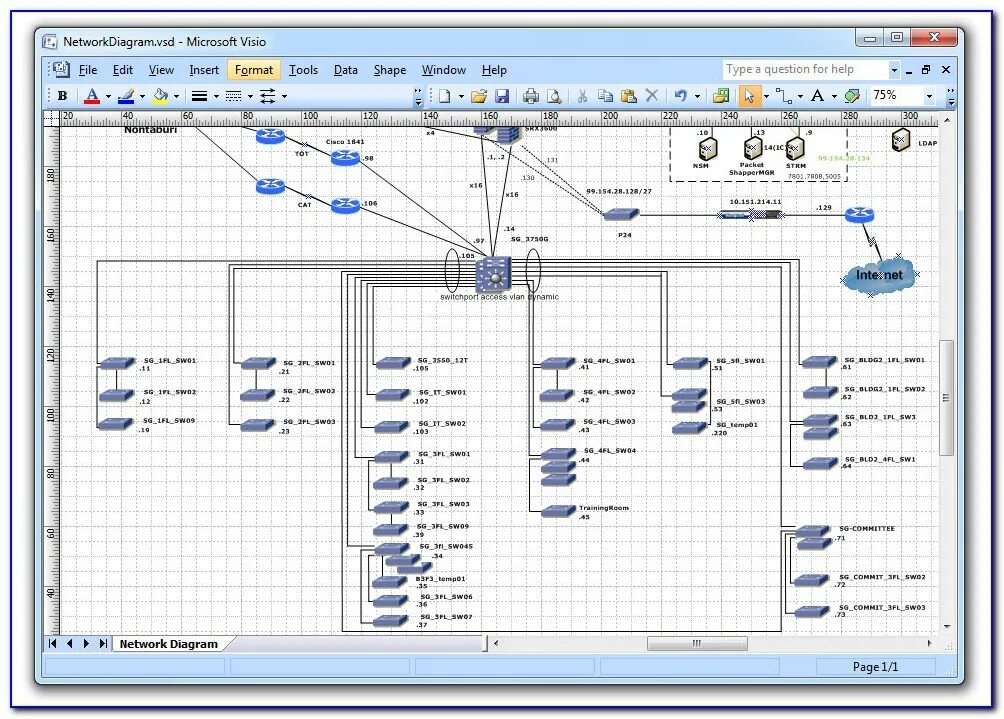The image size is (1004, 719).
Task: Click the toolbar icon left of 75%
Action: [x=852, y=96]
